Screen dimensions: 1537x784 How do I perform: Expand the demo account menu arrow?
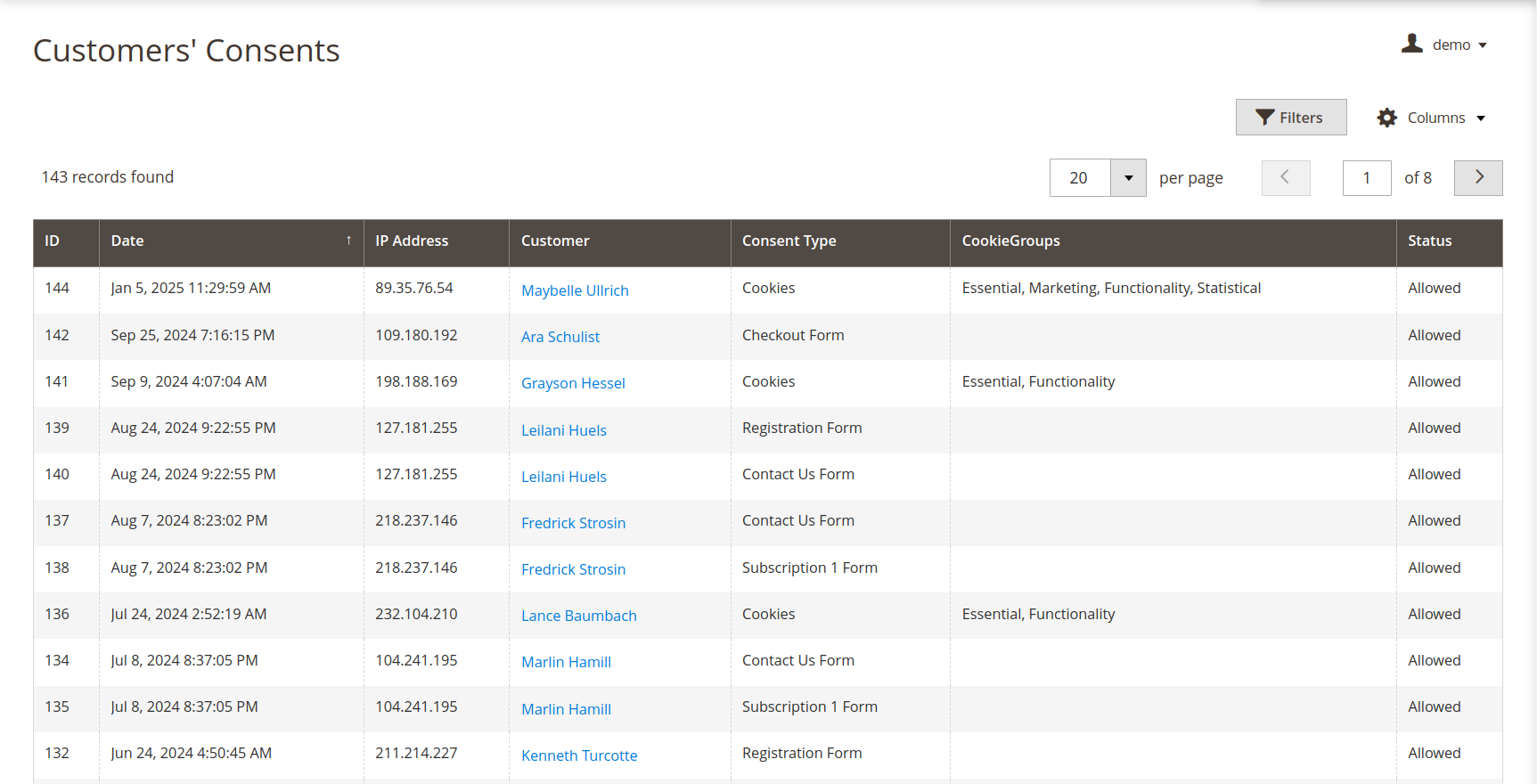[1483, 45]
